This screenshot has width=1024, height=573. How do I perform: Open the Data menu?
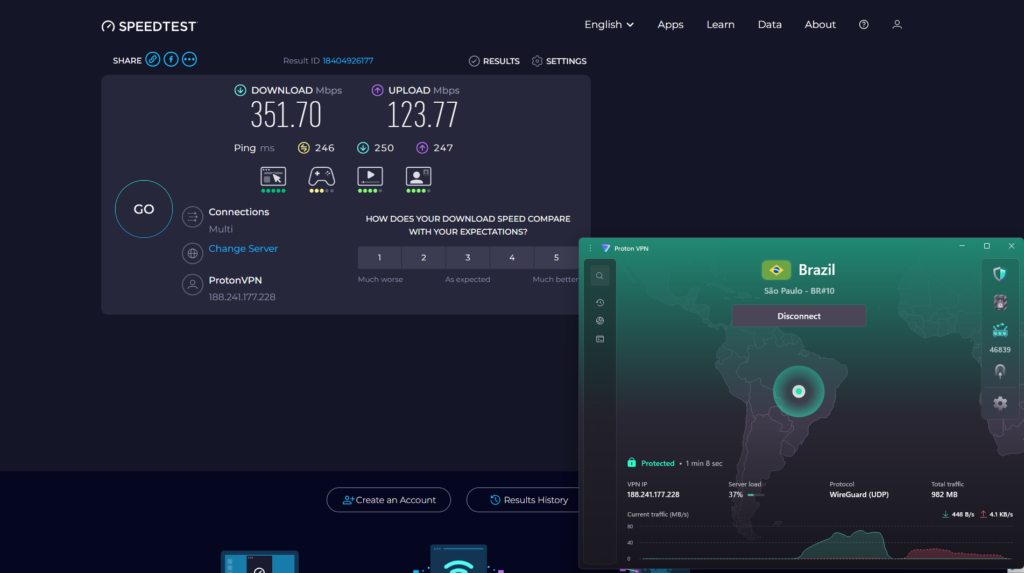(769, 24)
